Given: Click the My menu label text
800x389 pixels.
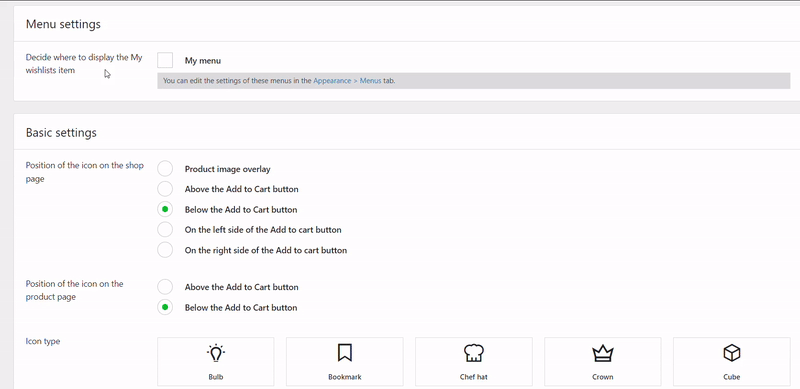Looking at the screenshot, I should point(203,60).
